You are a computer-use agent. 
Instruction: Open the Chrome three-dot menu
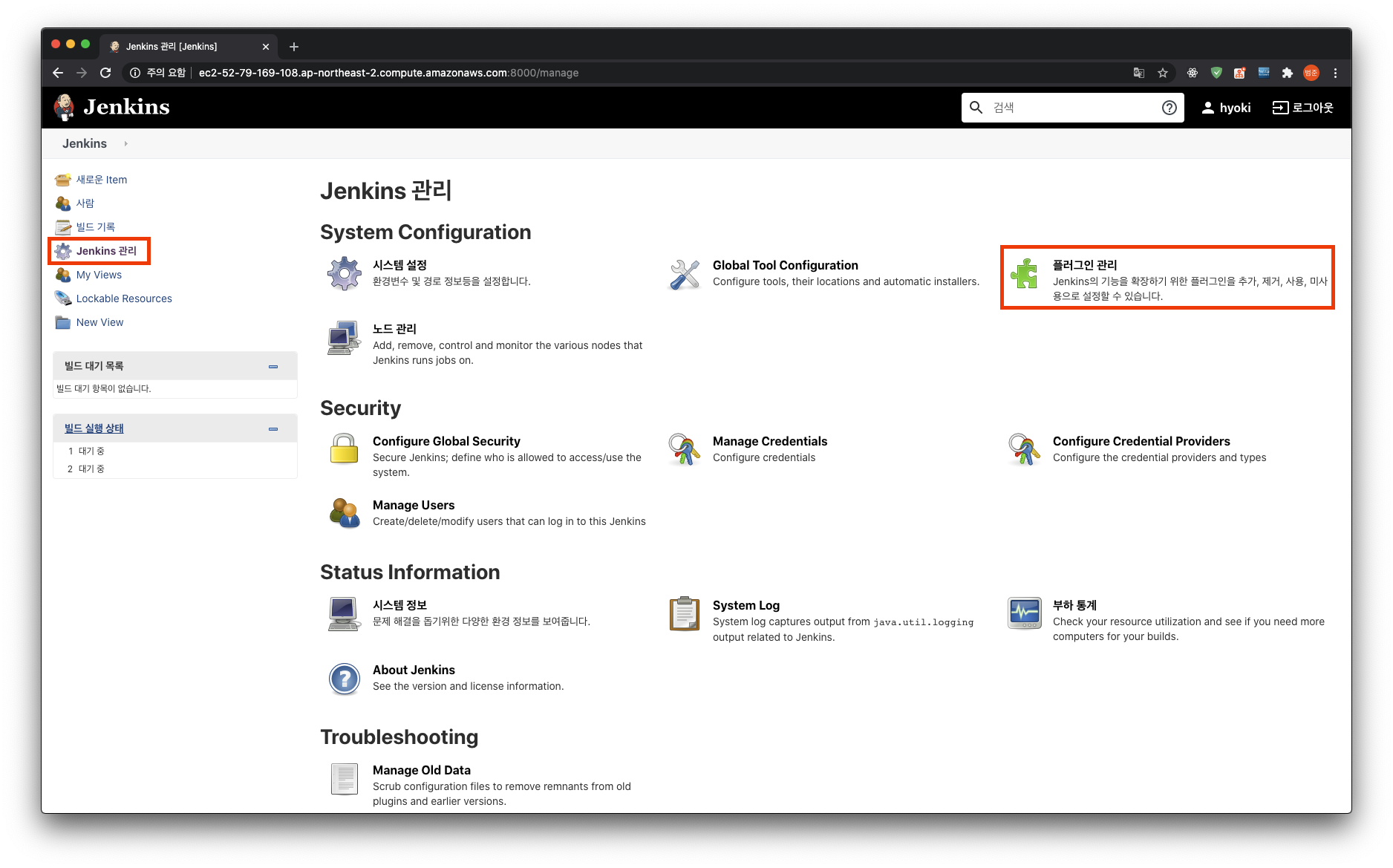pos(1335,73)
